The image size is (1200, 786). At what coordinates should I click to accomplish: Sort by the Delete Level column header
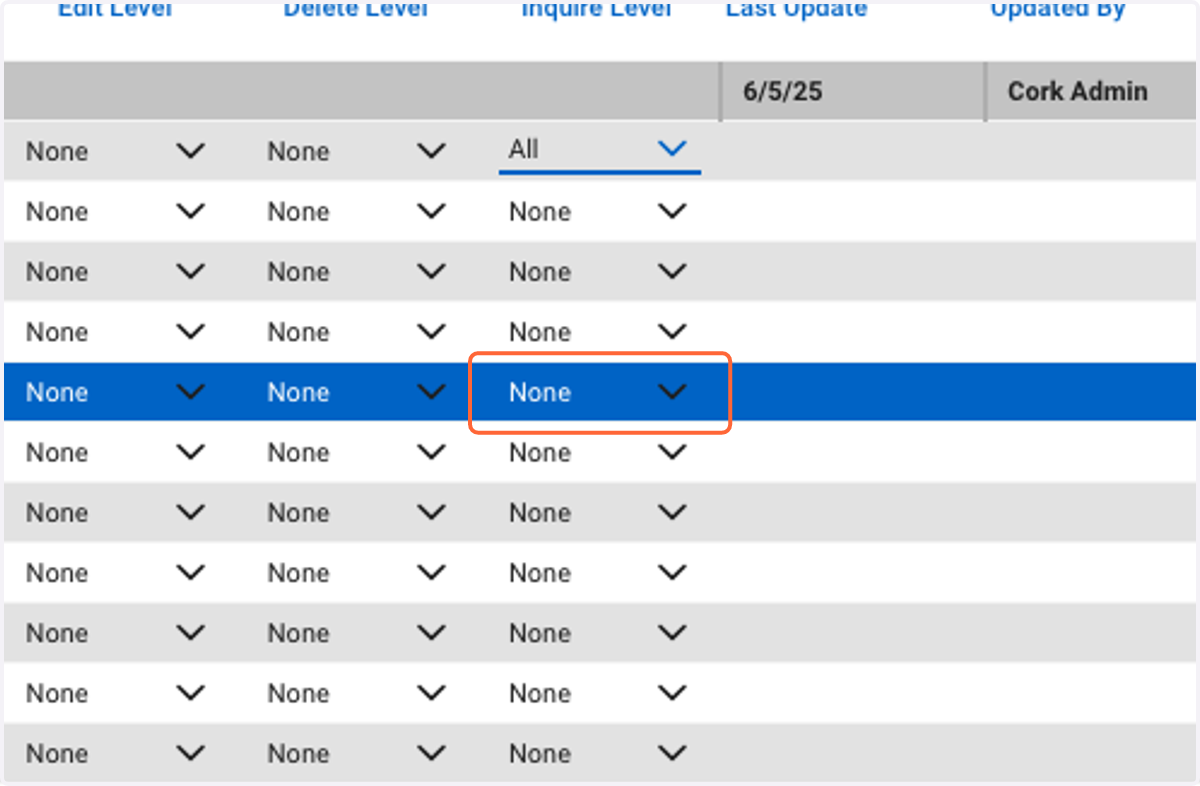click(356, 9)
